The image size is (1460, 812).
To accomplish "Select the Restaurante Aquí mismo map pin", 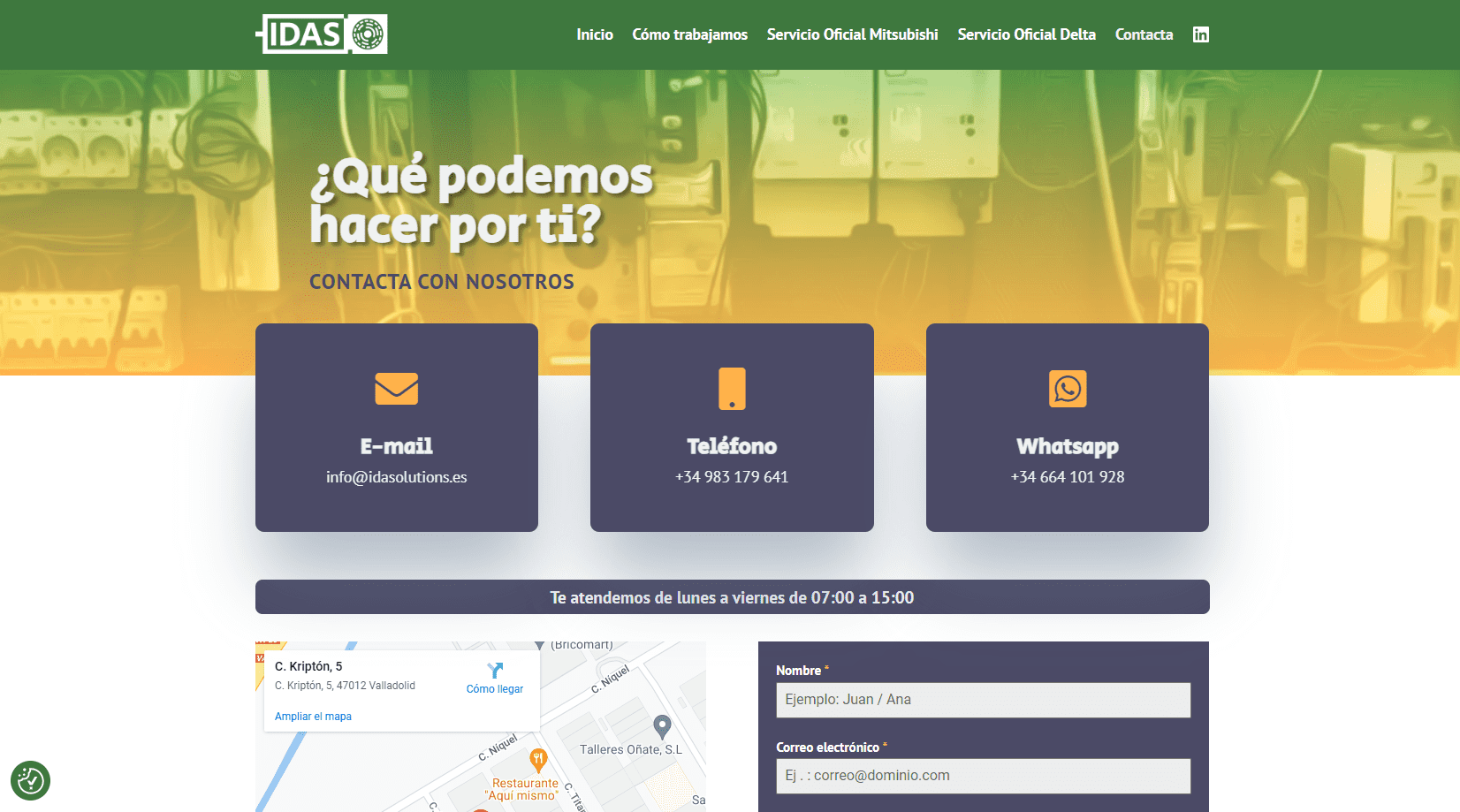I will tap(538, 760).
